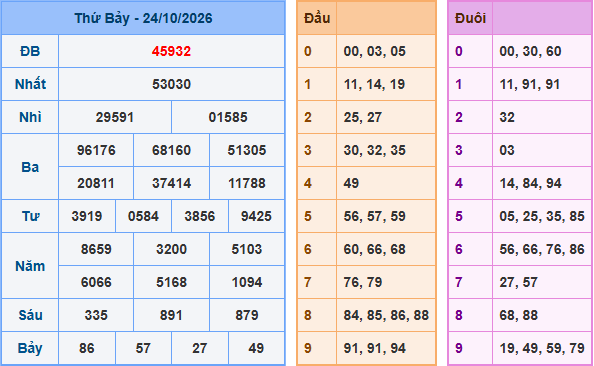Click the first prize number 53030
The height and width of the screenshot is (366, 594).
click(x=171, y=84)
